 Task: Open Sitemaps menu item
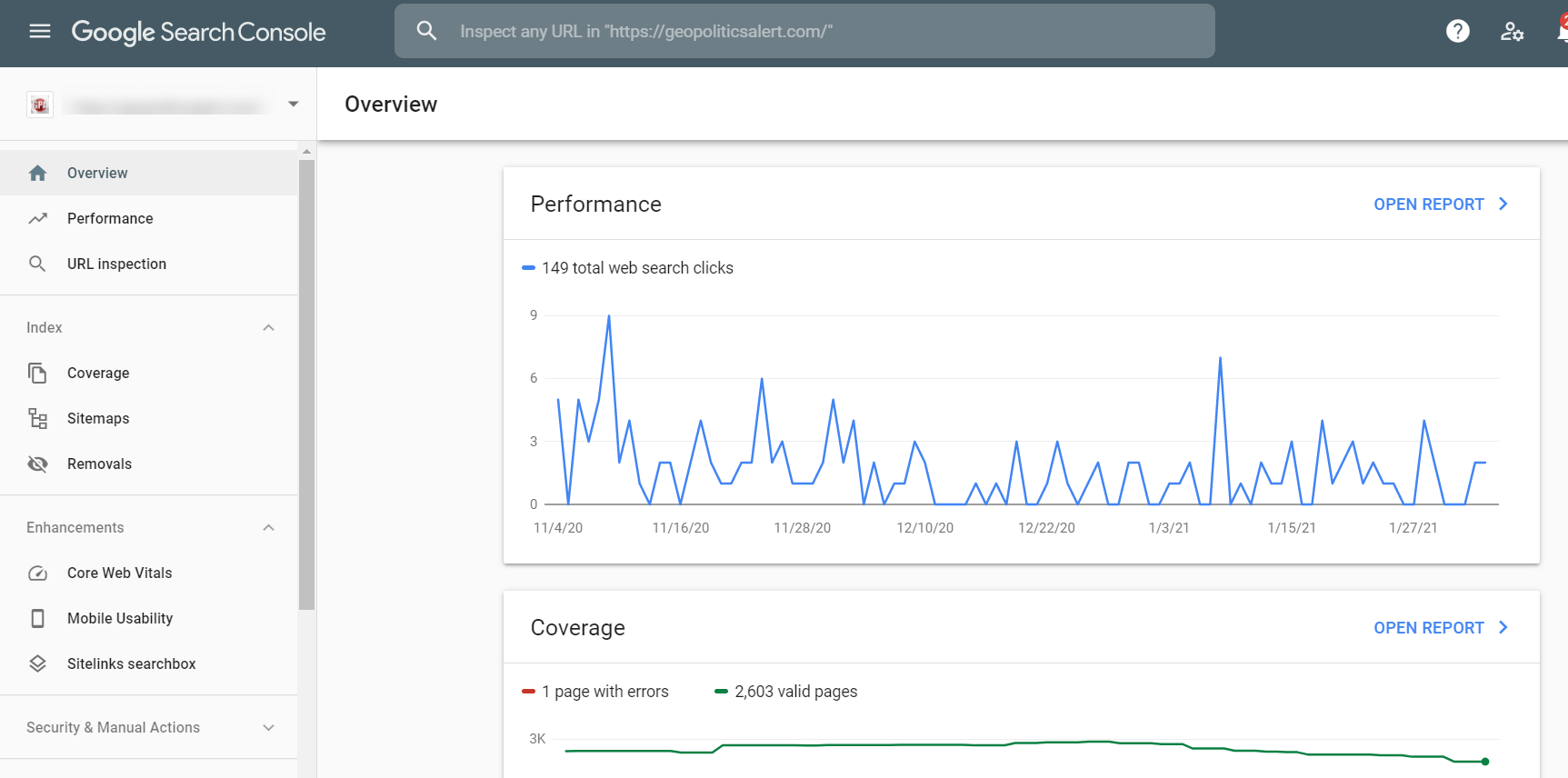pyautogui.click(x=149, y=418)
